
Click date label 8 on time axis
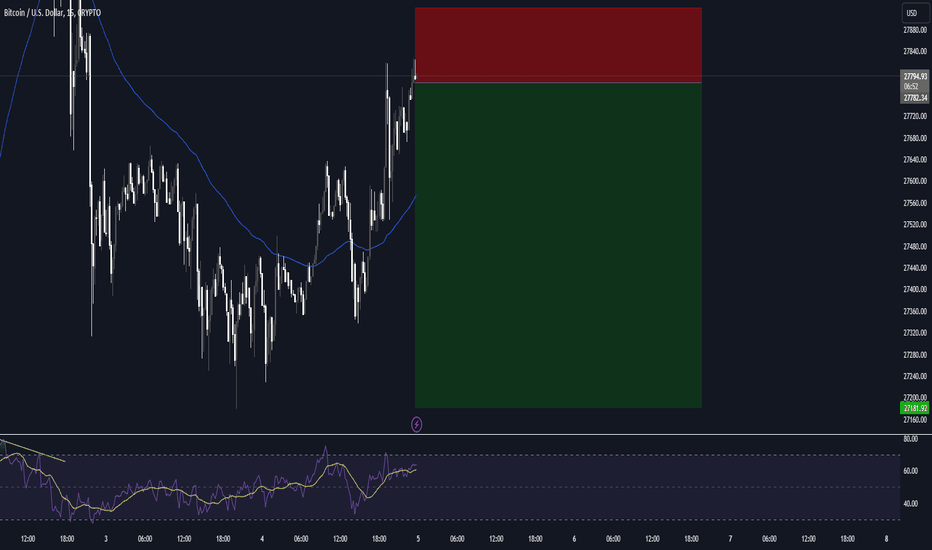(886, 539)
